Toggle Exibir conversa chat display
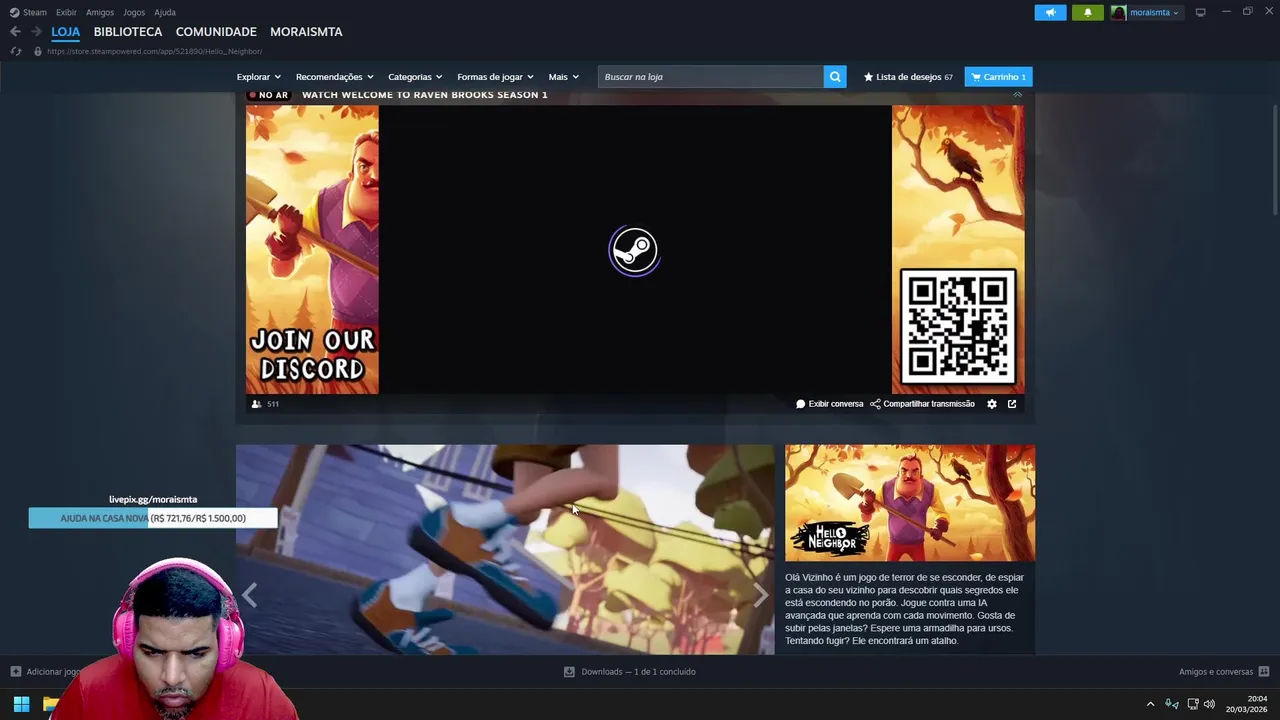Viewport: 1280px width, 720px height. pos(829,404)
